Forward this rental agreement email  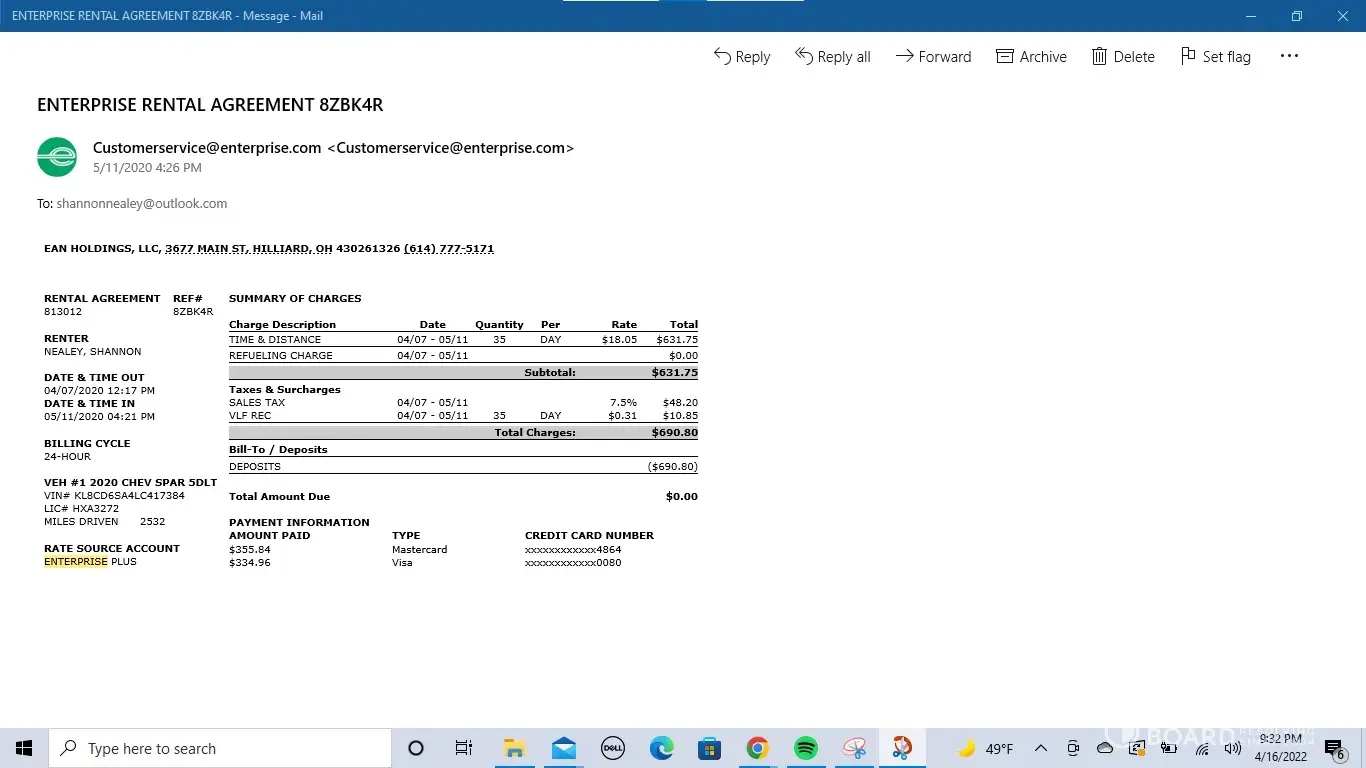tap(933, 57)
